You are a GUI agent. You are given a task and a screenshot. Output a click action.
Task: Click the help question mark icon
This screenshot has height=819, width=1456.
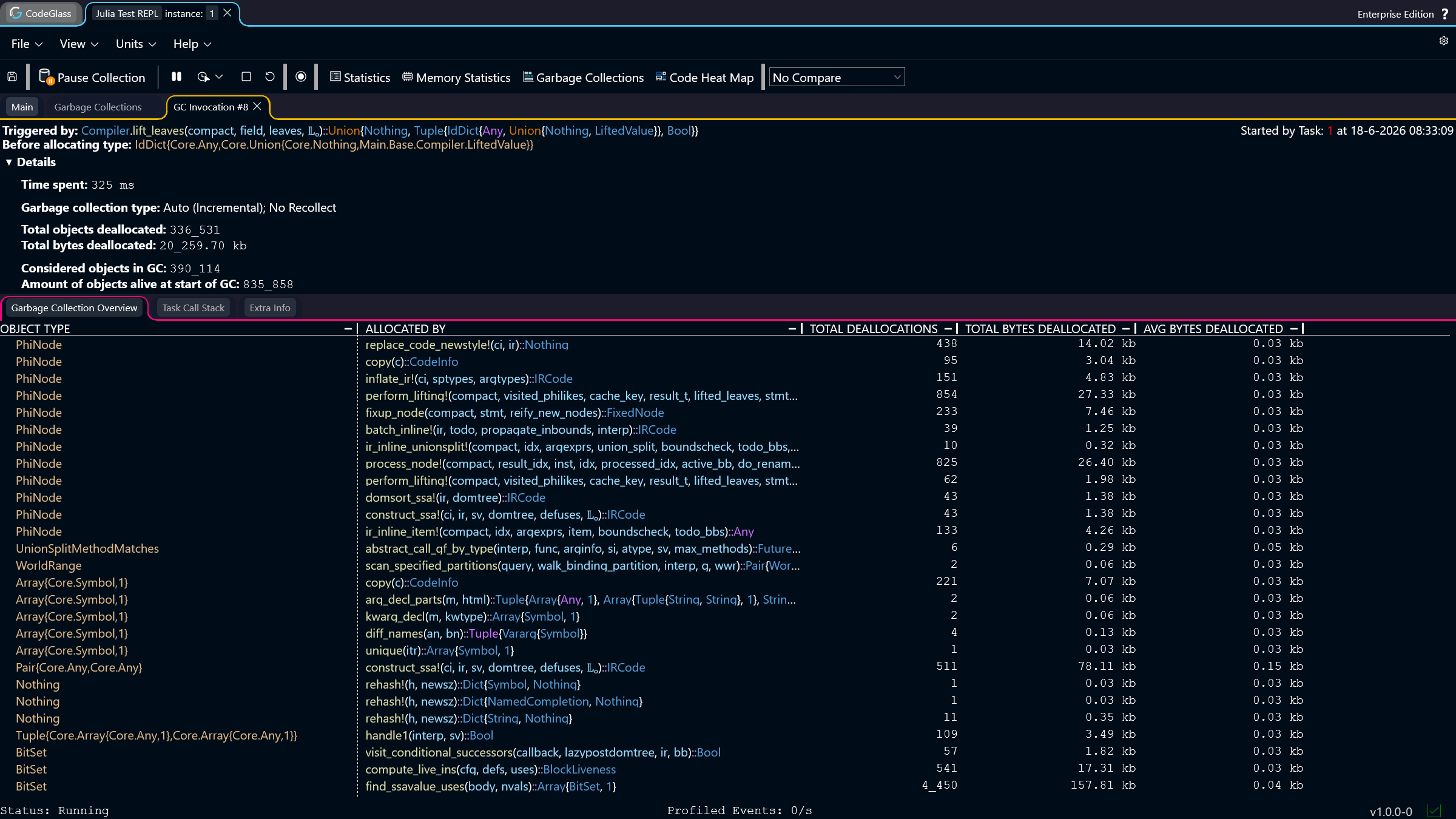point(1446,14)
